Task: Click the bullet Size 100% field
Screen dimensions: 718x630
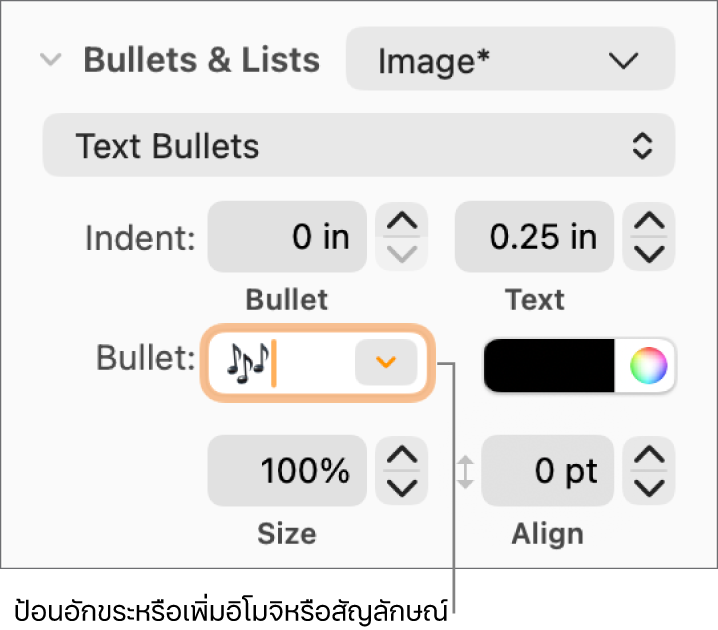Action: (x=288, y=470)
